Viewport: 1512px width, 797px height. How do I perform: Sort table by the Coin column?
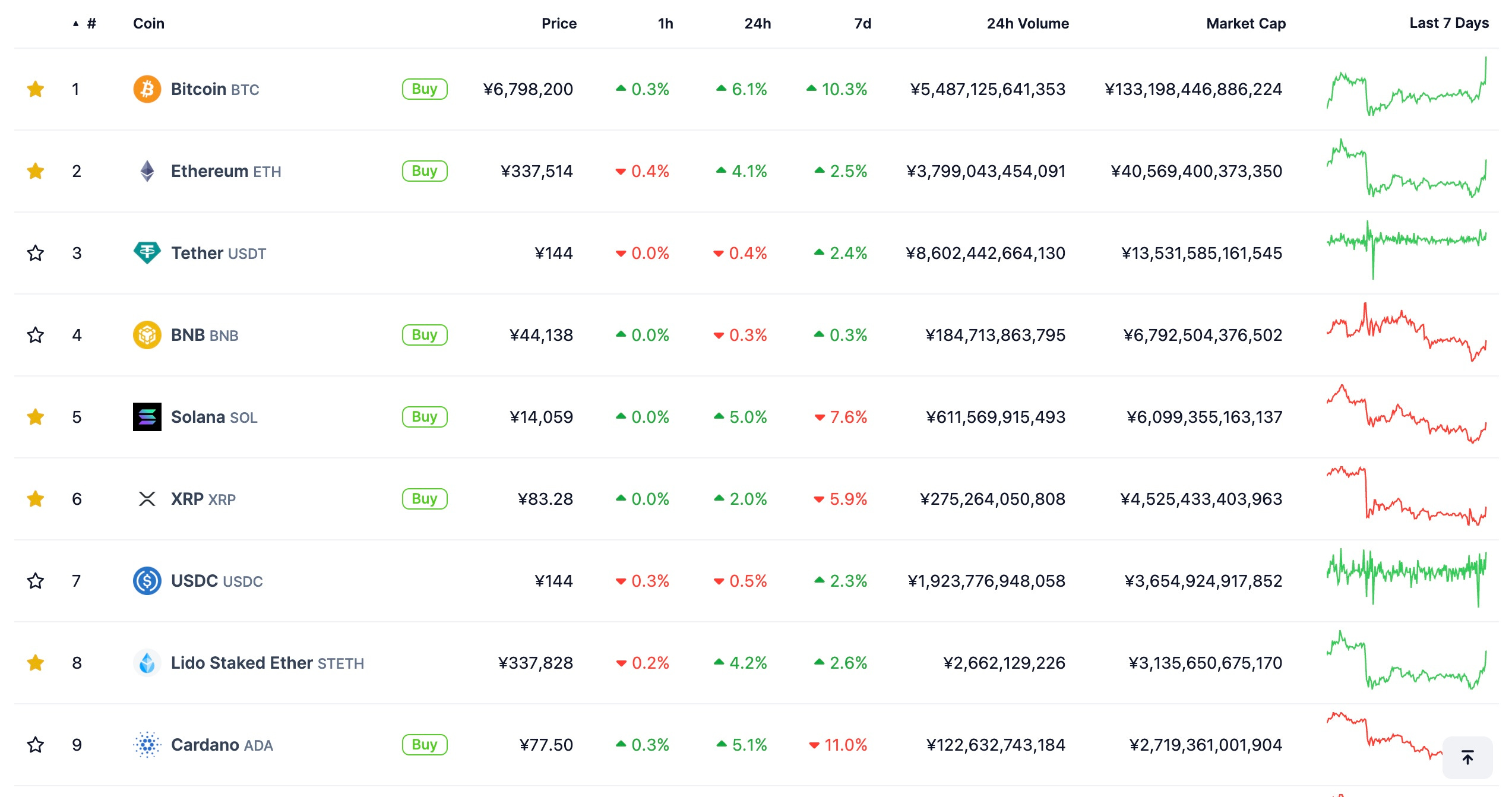pyautogui.click(x=148, y=24)
